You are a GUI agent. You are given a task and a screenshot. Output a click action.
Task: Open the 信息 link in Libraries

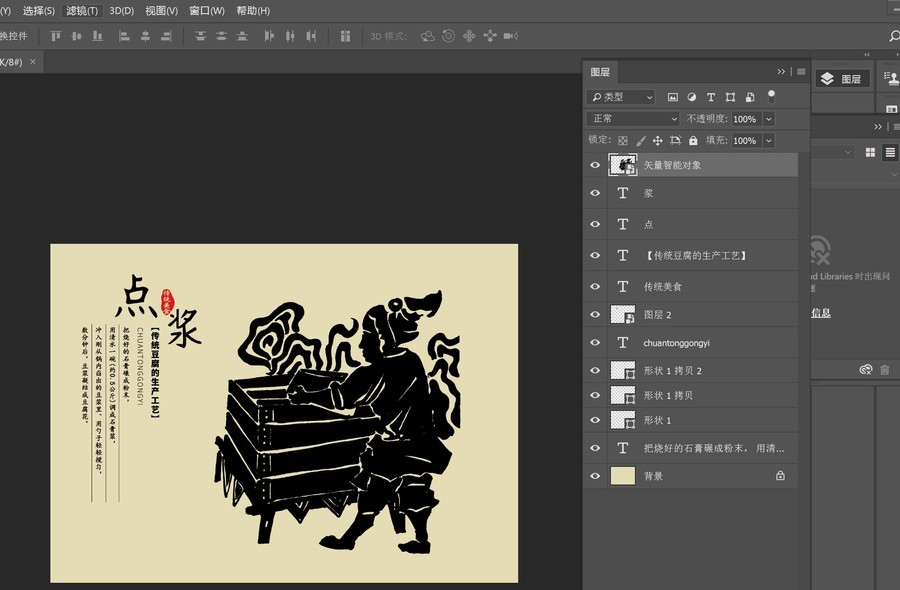tap(821, 313)
